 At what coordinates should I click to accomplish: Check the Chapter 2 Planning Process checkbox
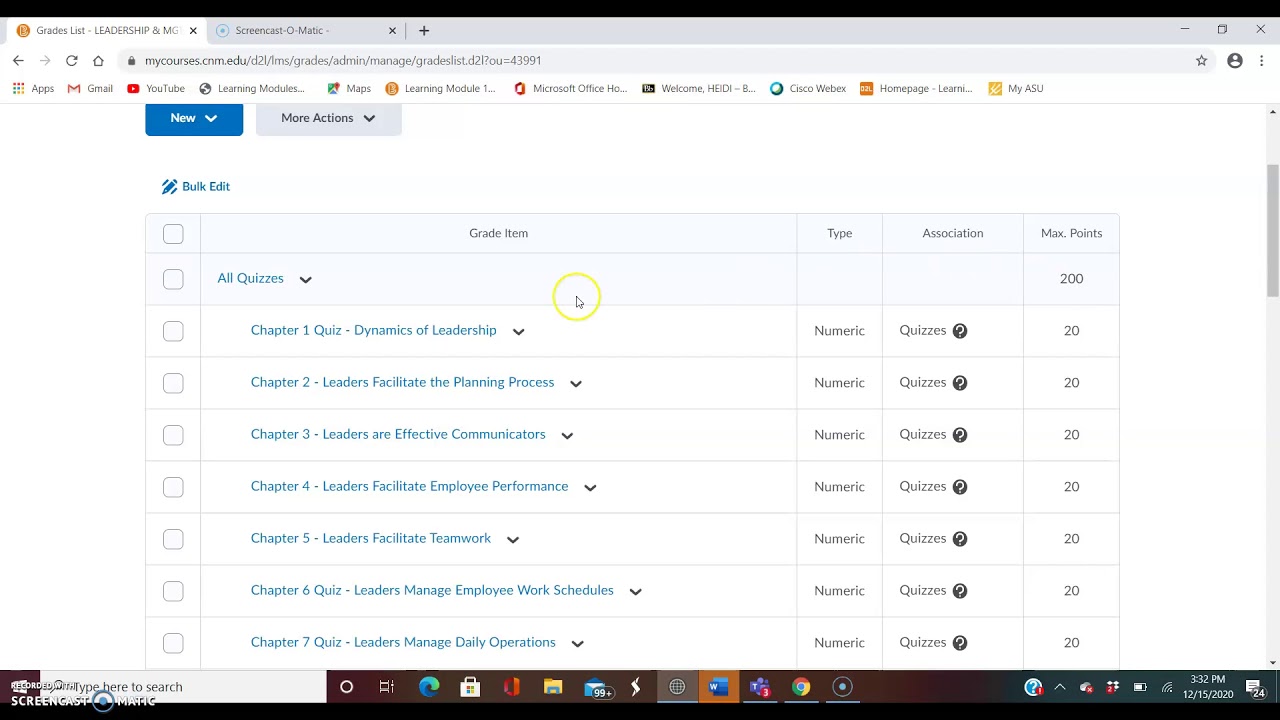point(173,383)
